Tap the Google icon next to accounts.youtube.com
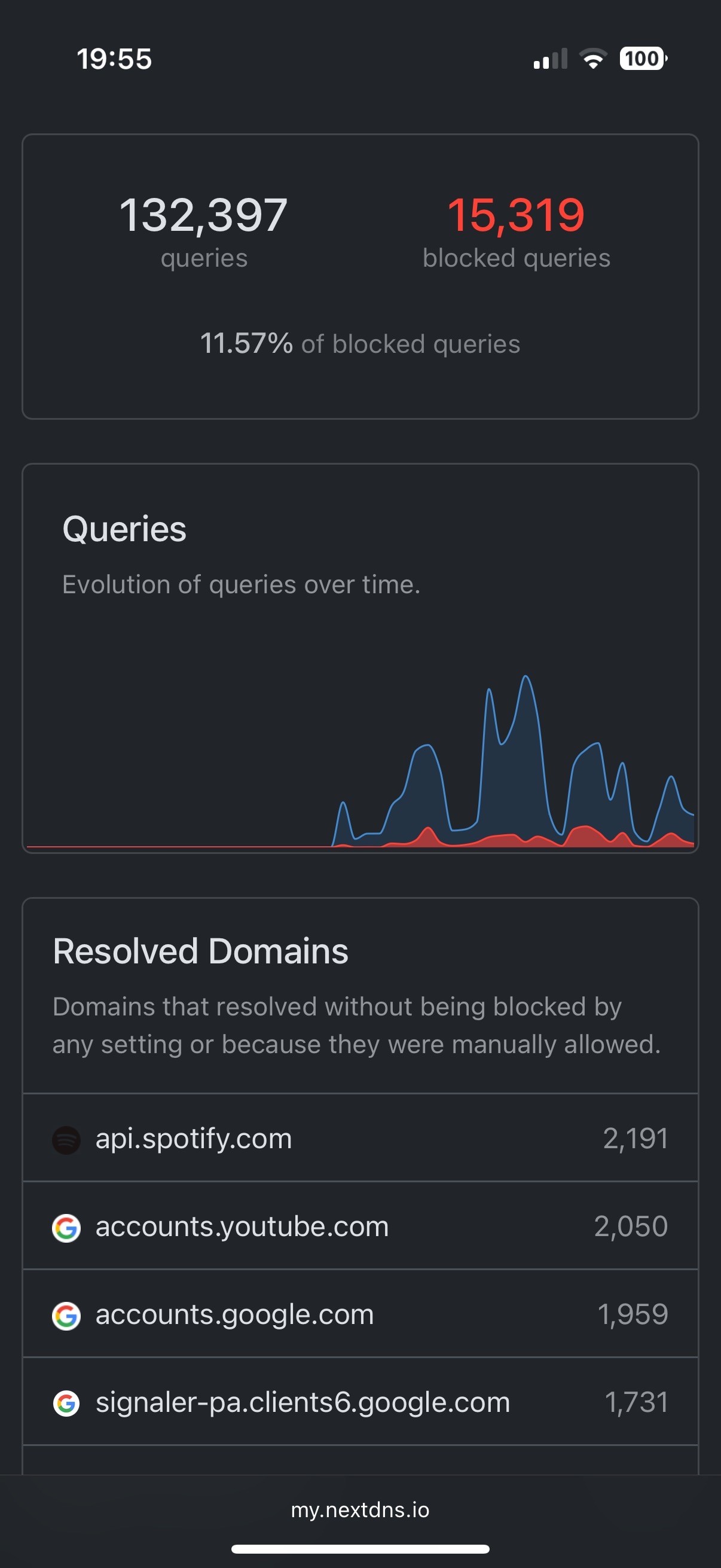Screen dimensions: 721x1568 (x=66, y=1227)
